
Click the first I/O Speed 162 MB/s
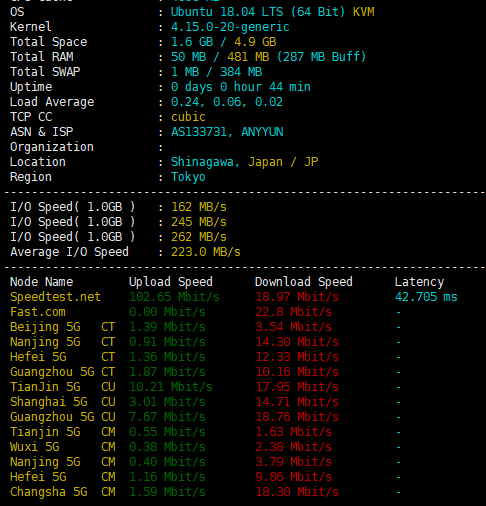(x=199, y=207)
